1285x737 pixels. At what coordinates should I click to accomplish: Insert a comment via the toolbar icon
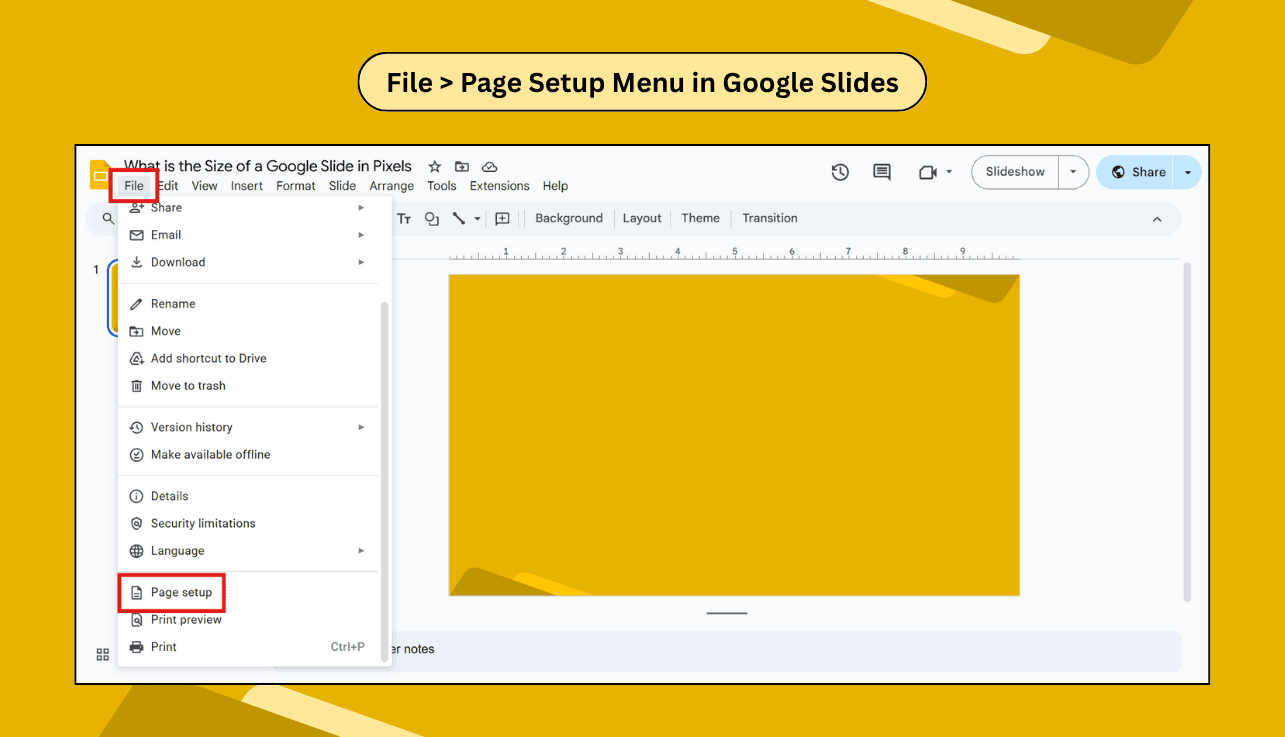502,218
